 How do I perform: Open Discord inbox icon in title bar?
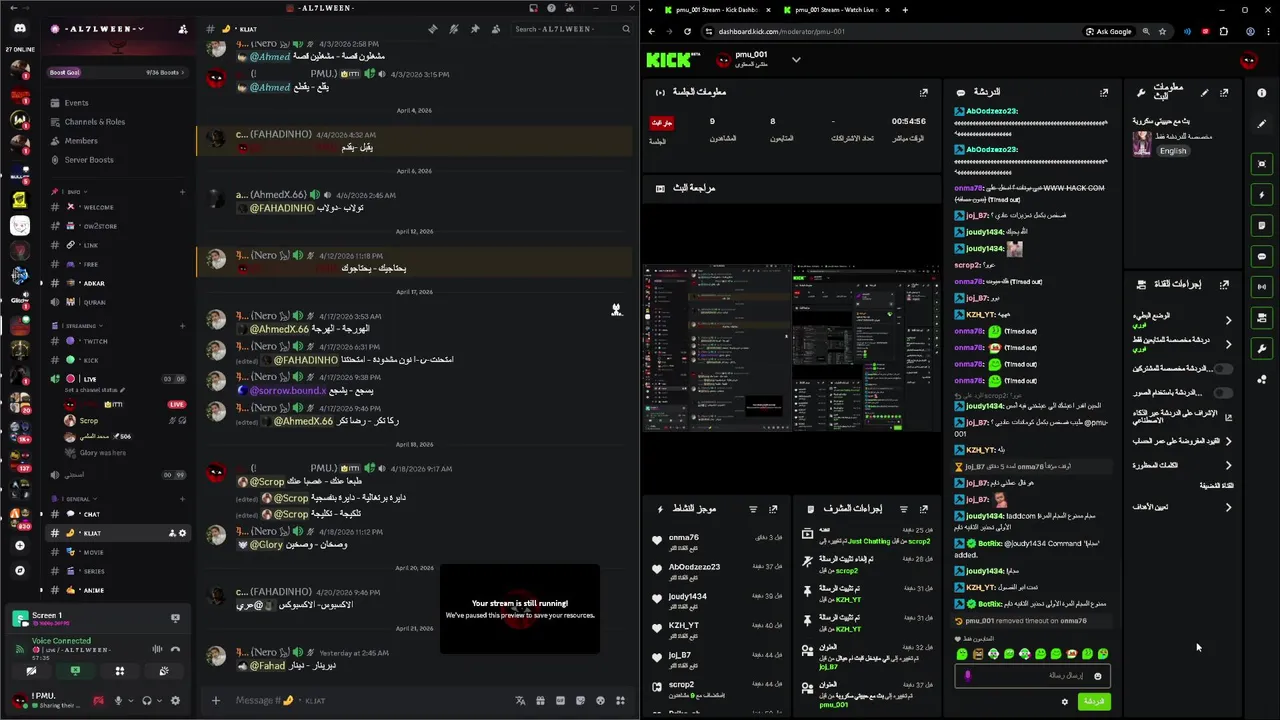click(x=534, y=8)
